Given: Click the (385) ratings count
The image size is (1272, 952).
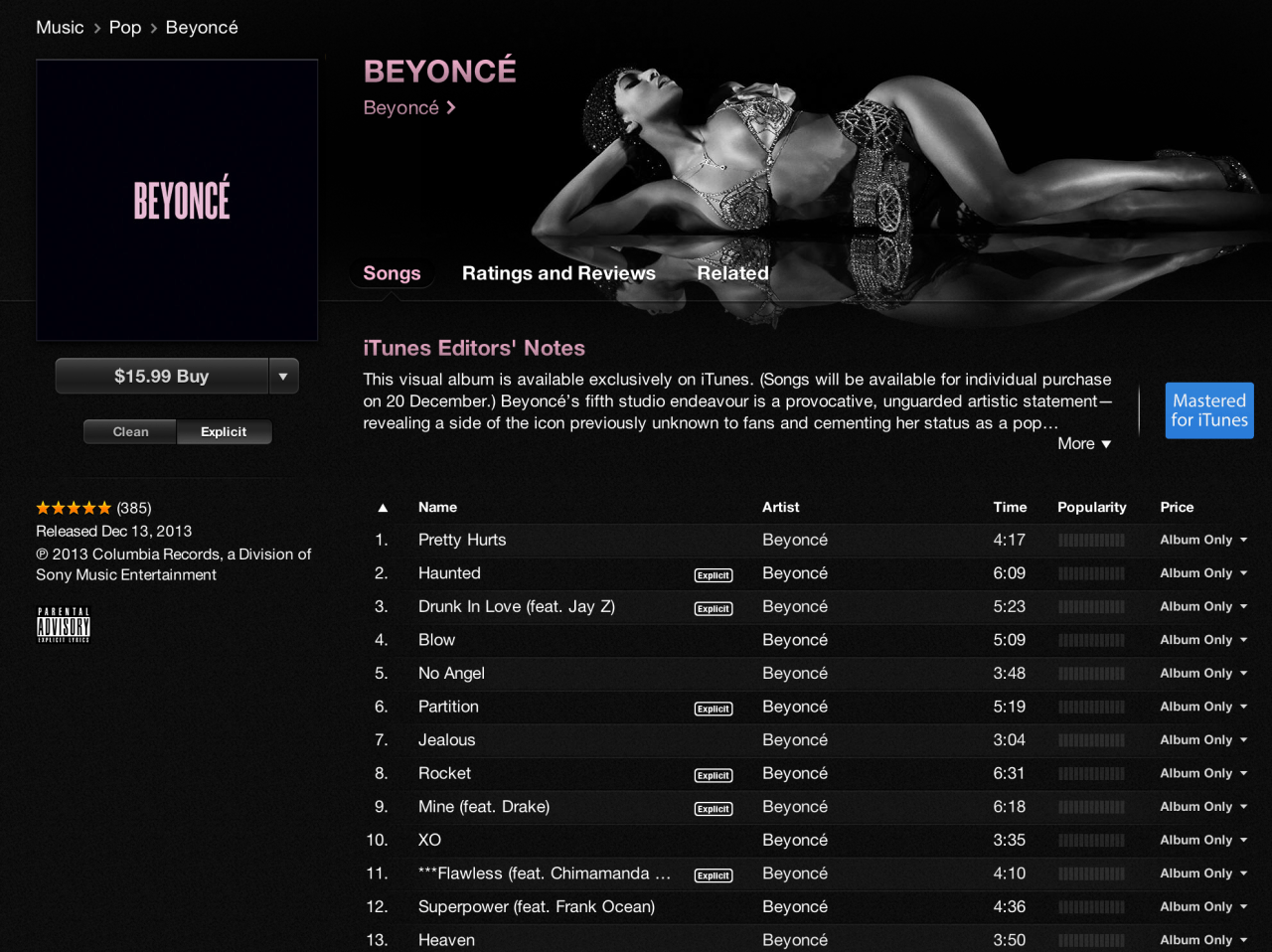Looking at the screenshot, I should pos(134,508).
